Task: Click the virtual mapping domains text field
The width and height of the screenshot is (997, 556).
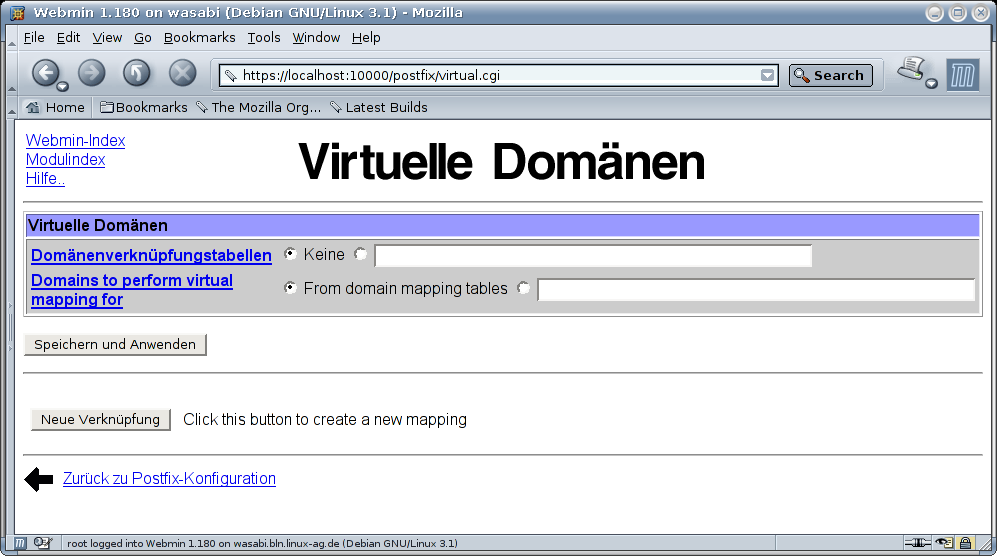Action: (x=756, y=289)
